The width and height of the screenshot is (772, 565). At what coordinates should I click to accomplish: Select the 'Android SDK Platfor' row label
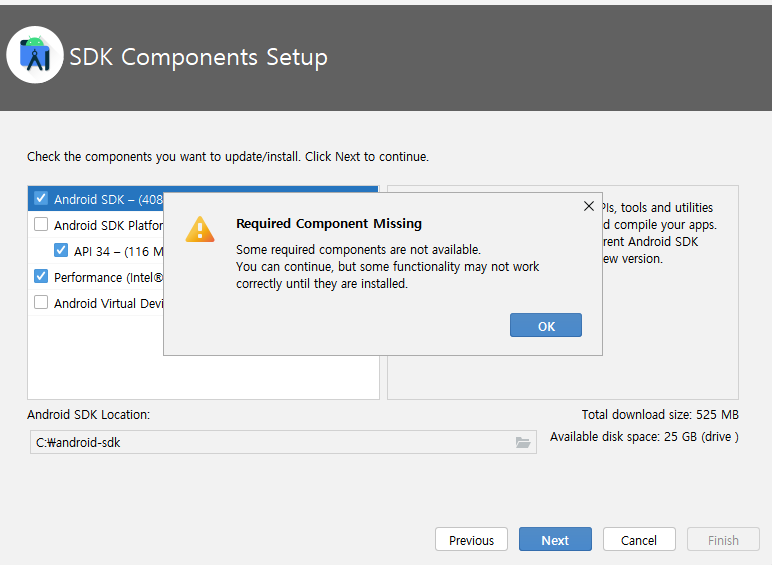[108, 225]
